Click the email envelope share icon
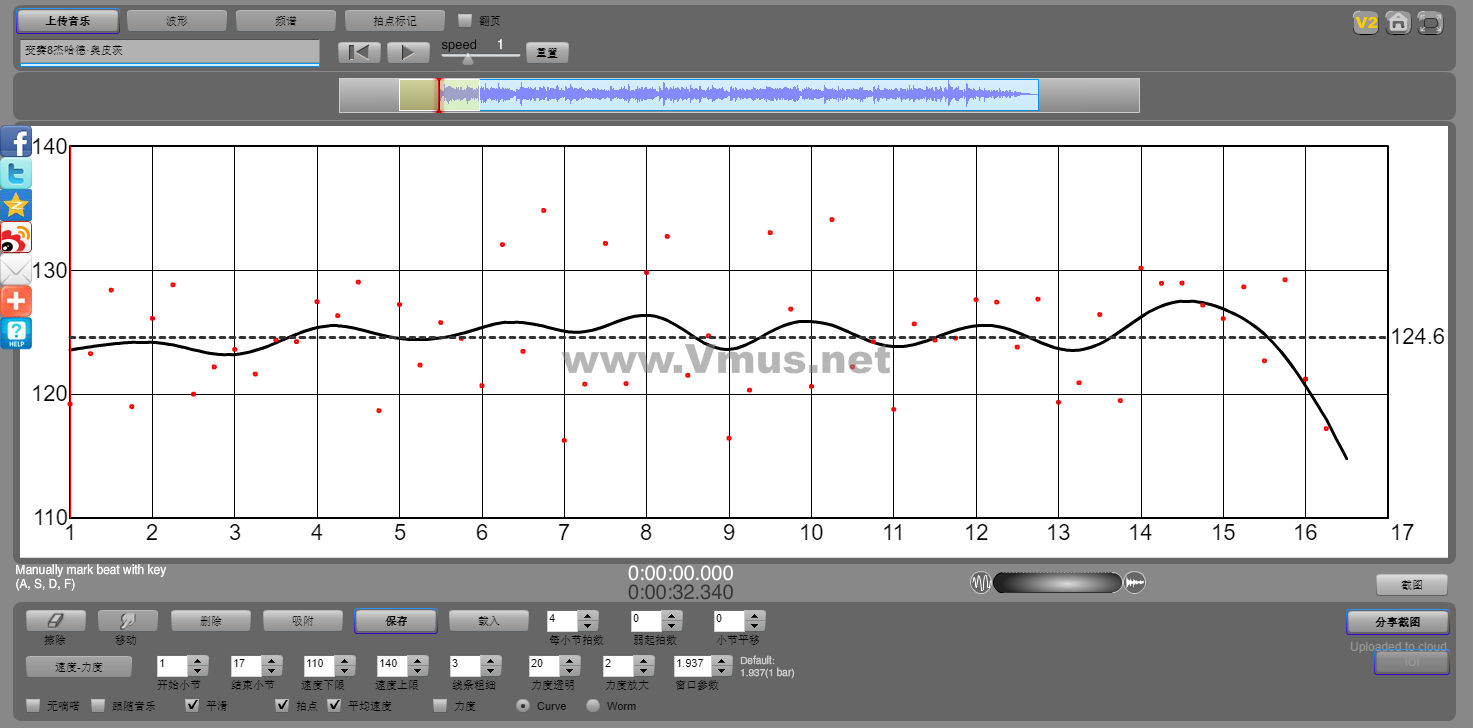Viewport: 1473px width, 728px height. (x=17, y=269)
